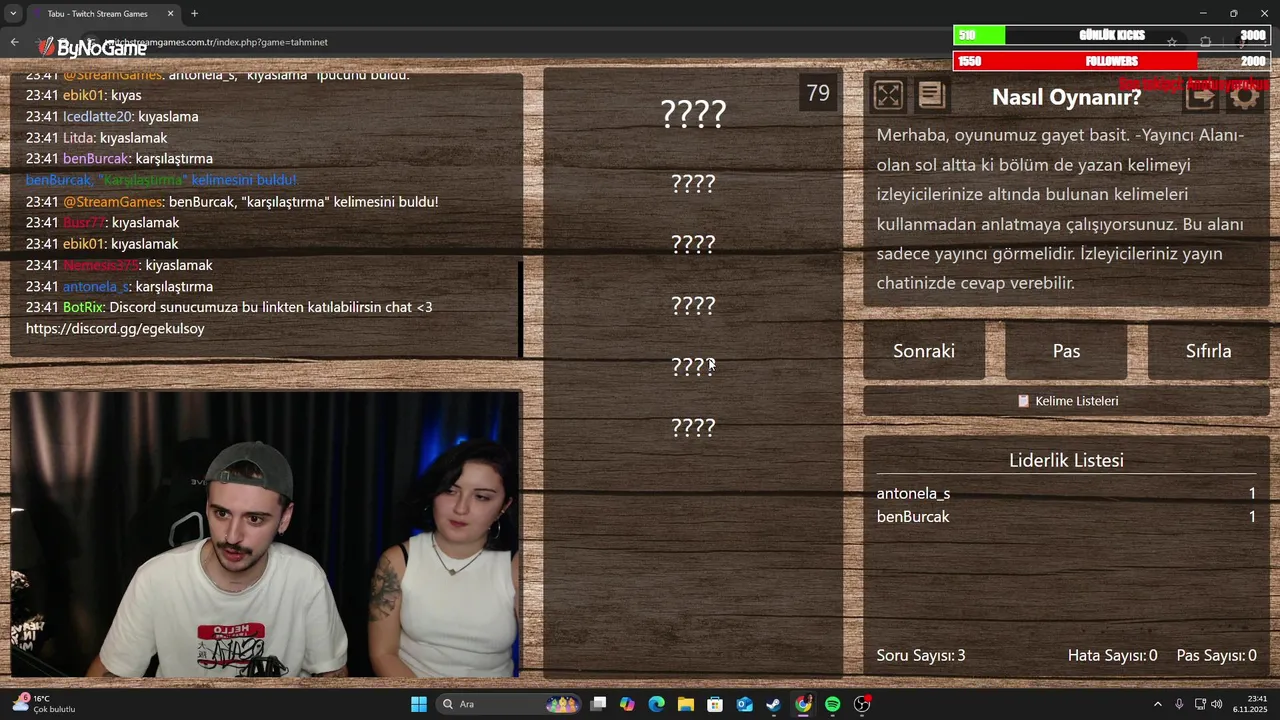Open Steam from the taskbar
1280x720 pixels.
(x=773, y=704)
